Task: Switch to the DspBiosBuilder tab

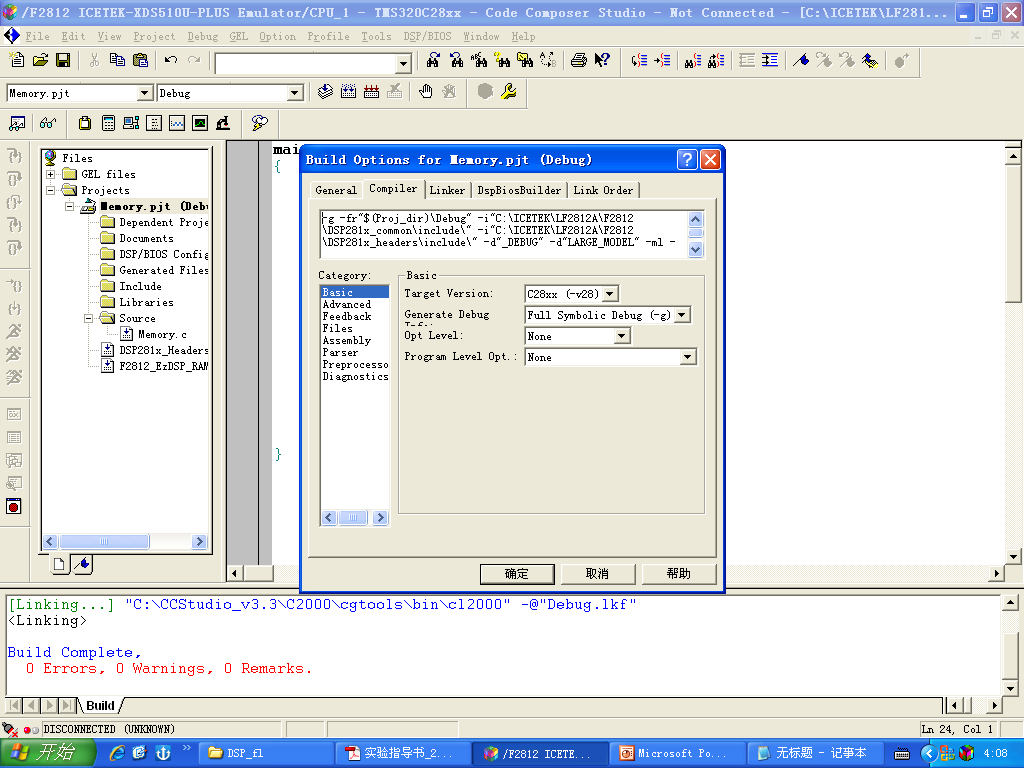Action: [519, 190]
